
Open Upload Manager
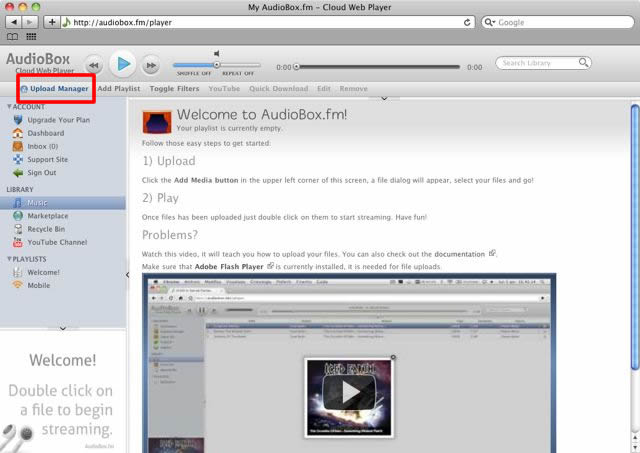55,89
